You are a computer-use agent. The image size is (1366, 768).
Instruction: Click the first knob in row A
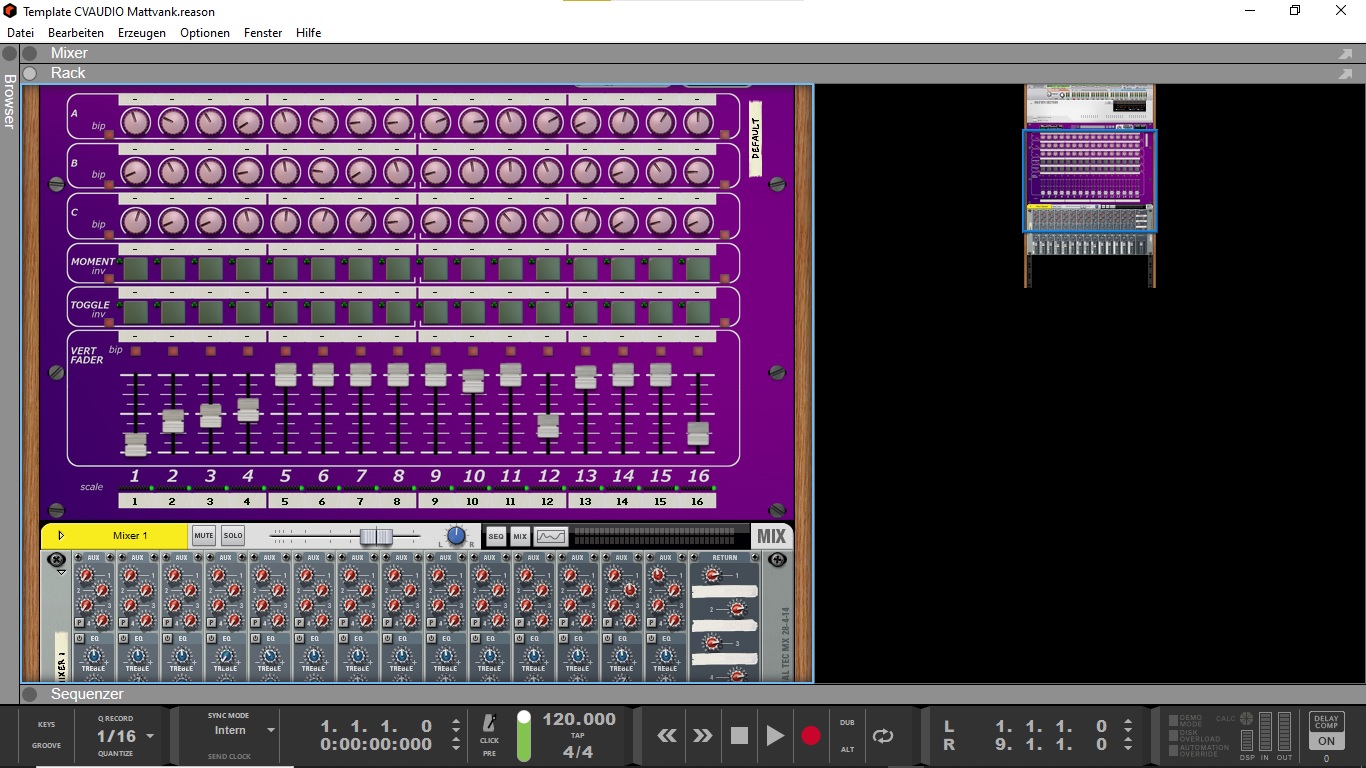click(135, 122)
